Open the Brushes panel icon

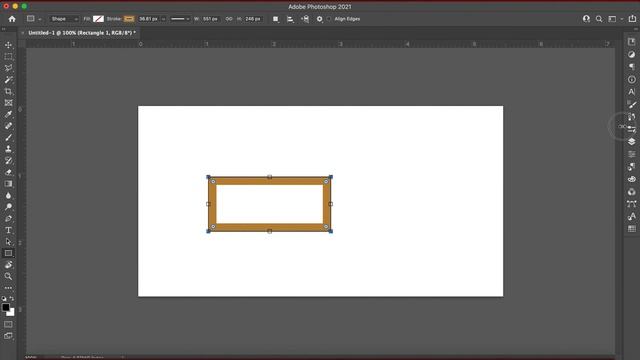pyautogui.click(x=631, y=104)
